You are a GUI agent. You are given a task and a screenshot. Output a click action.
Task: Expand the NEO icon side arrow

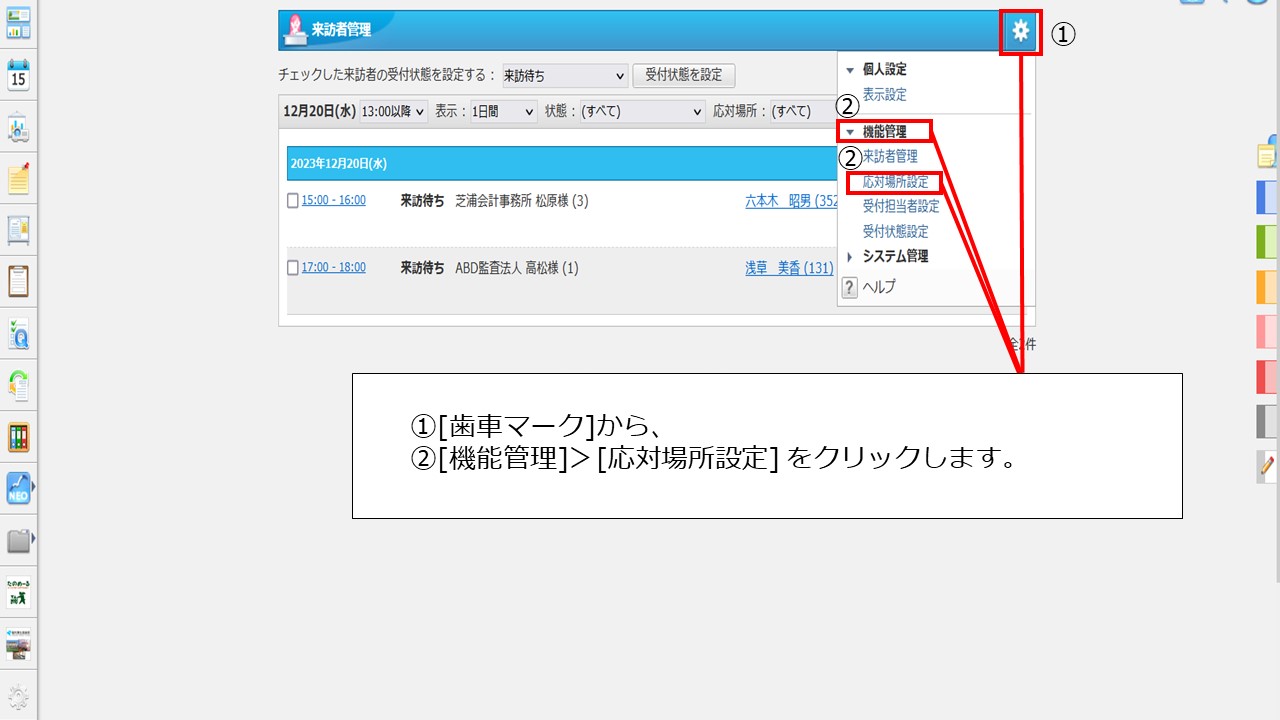click(x=35, y=488)
